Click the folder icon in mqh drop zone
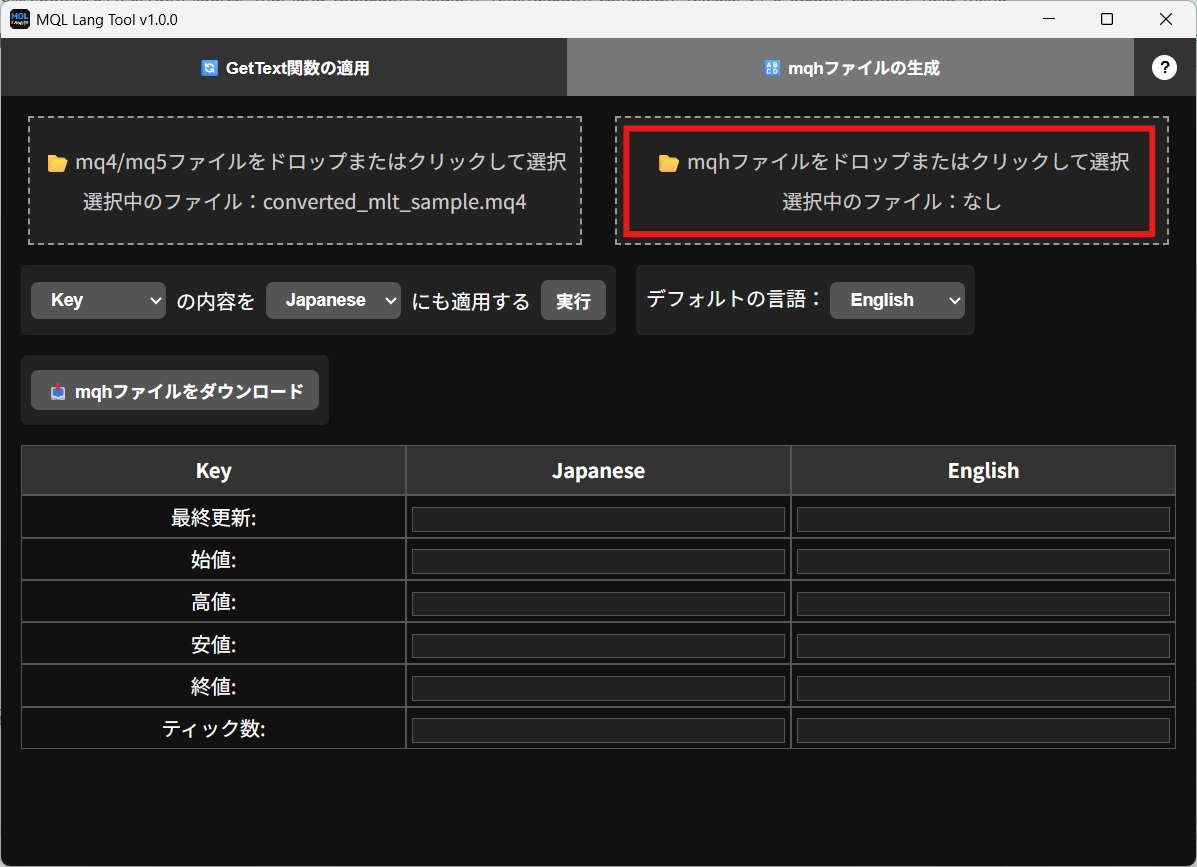Image resolution: width=1197 pixels, height=867 pixels. [669, 163]
